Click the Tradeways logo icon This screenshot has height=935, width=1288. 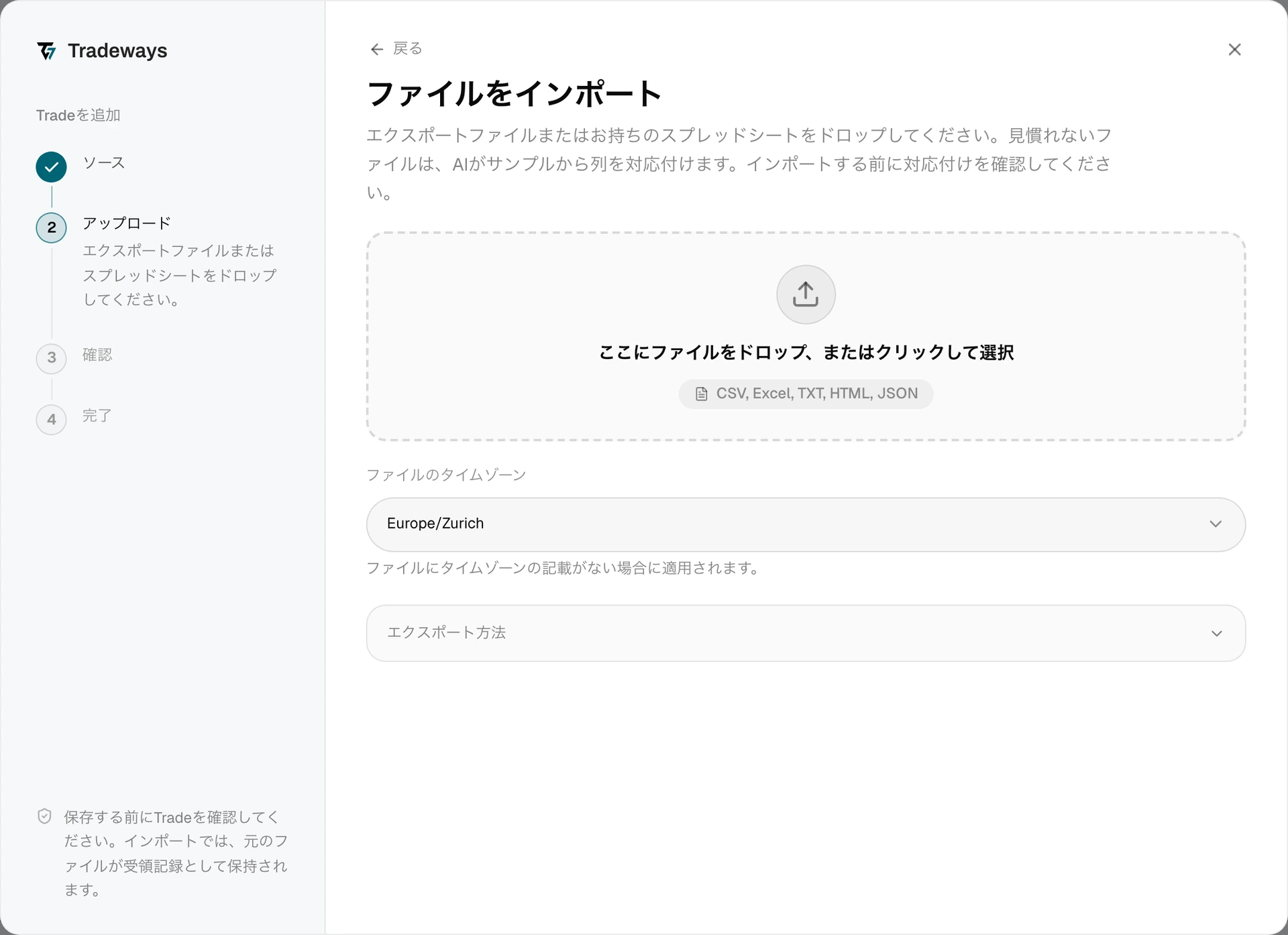(x=46, y=51)
